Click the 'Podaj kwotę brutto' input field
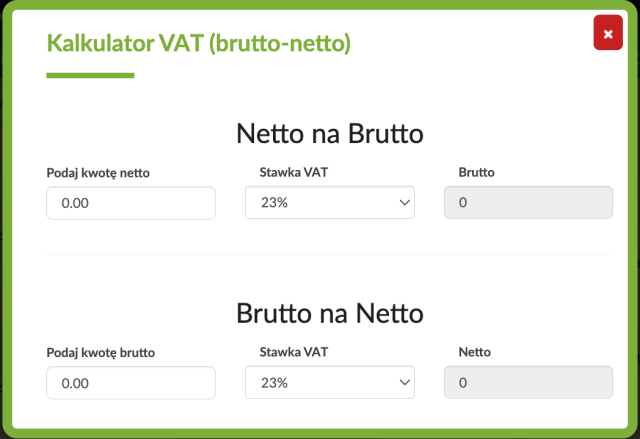Viewport: 640px width, 439px height. click(131, 383)
